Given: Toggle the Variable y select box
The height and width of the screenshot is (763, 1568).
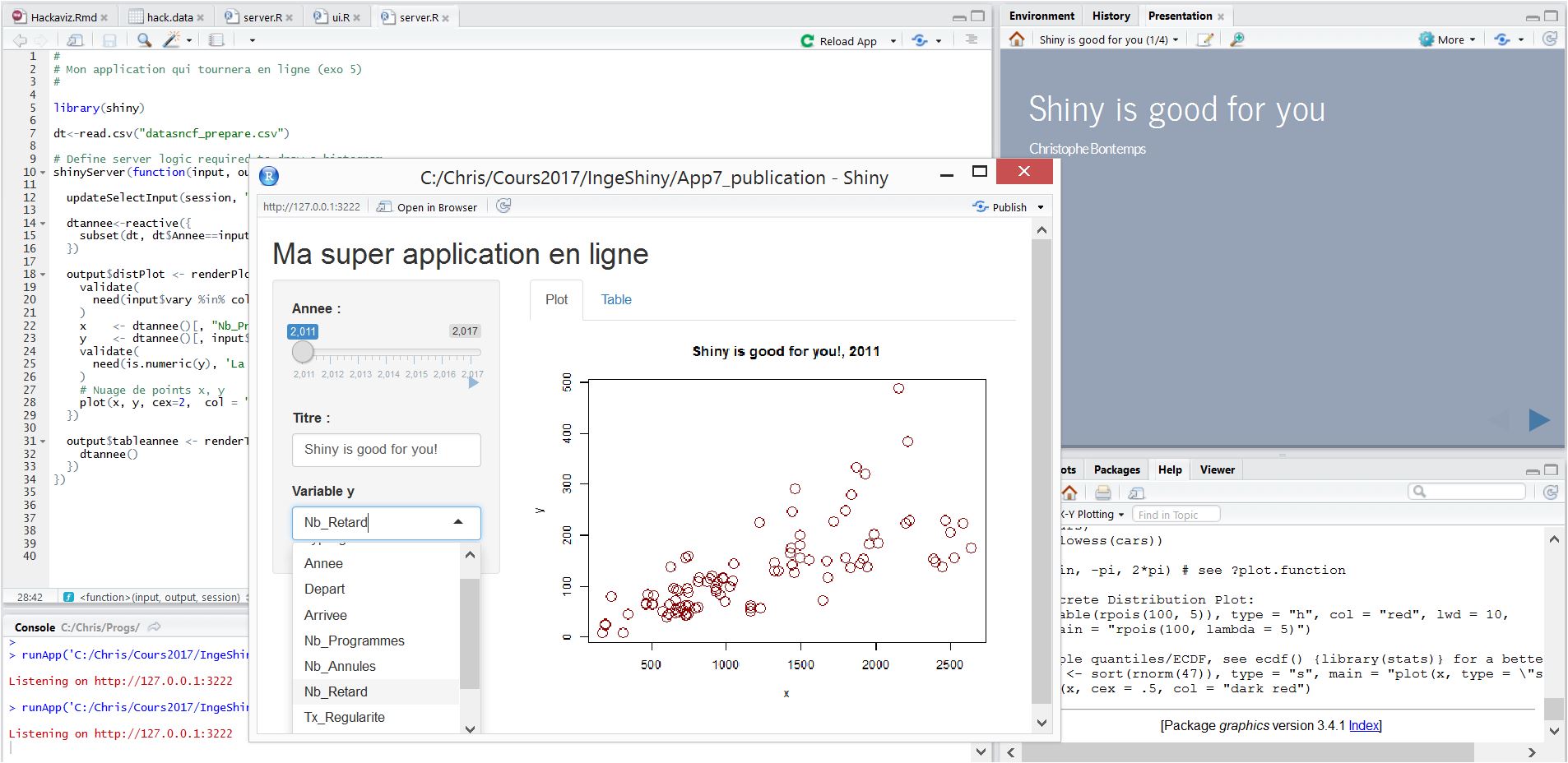Looking at the screenshot, I should pos(386,523).
